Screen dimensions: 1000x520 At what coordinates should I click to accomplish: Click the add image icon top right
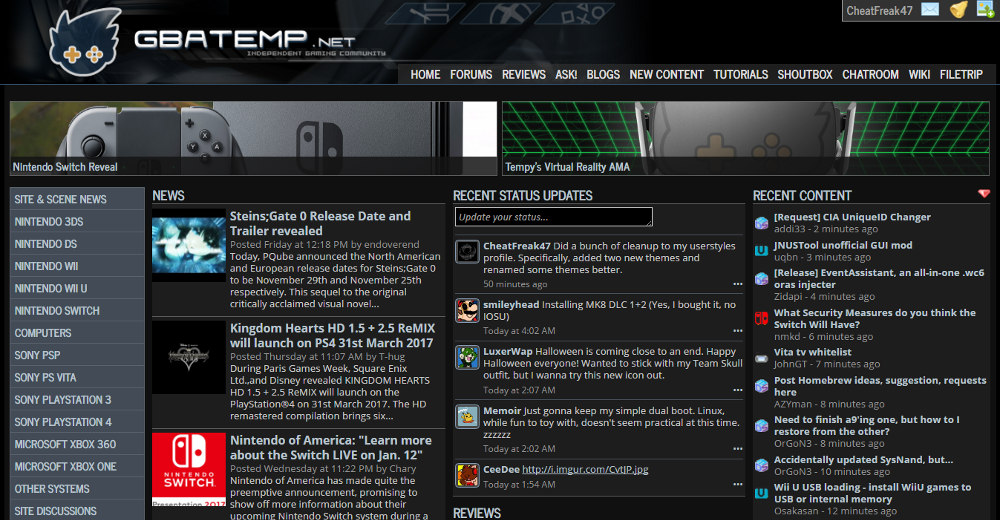point(985,10)
